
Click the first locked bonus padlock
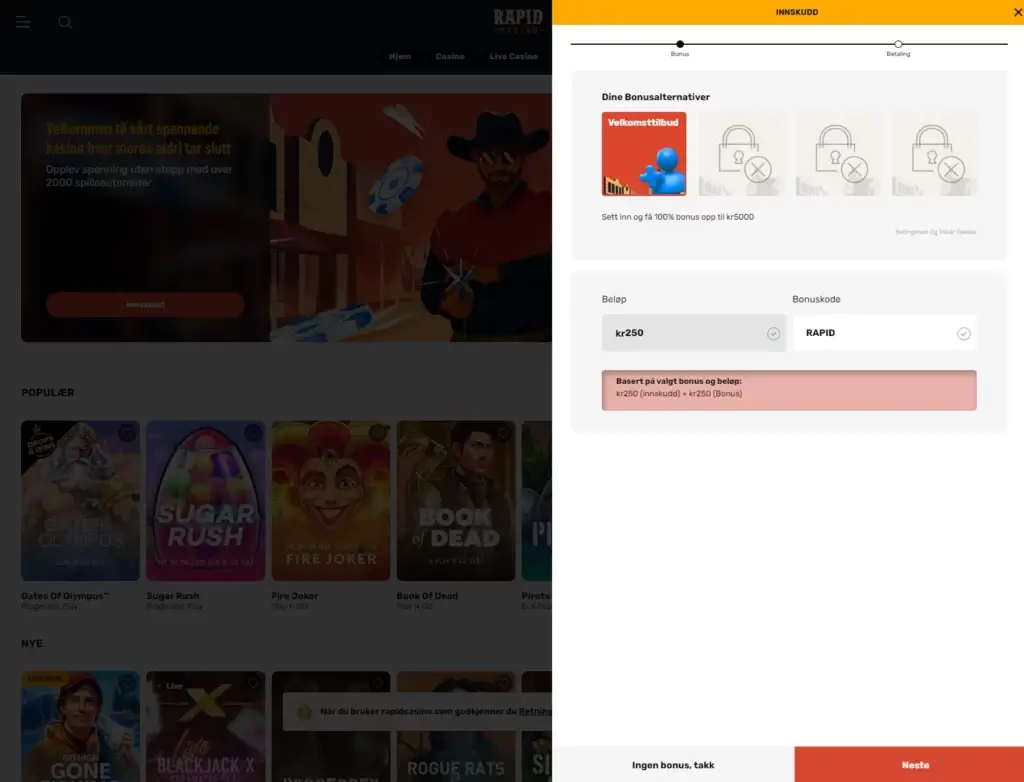(x=741, y=154)
